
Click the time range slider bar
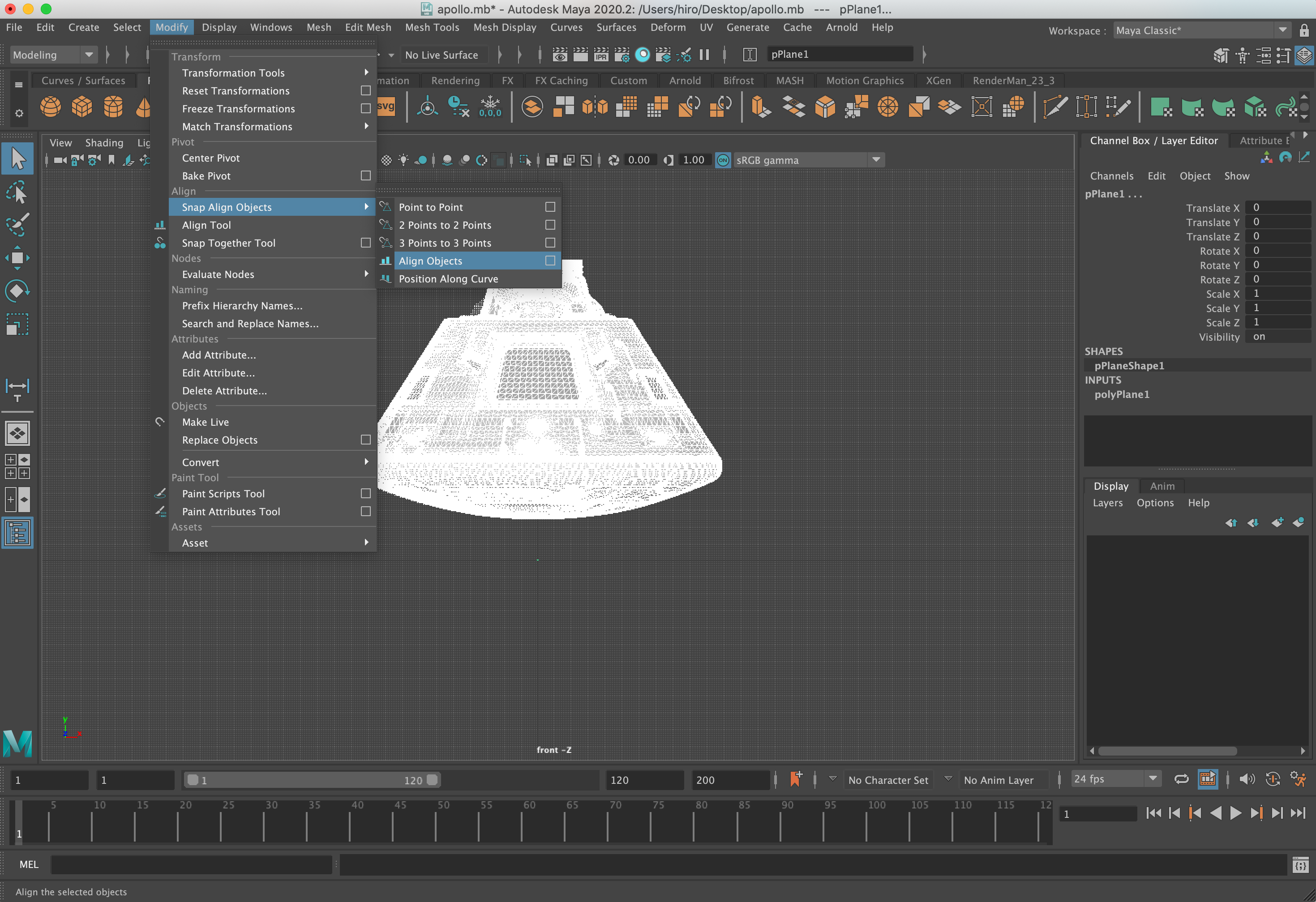(x=312, y=780)
